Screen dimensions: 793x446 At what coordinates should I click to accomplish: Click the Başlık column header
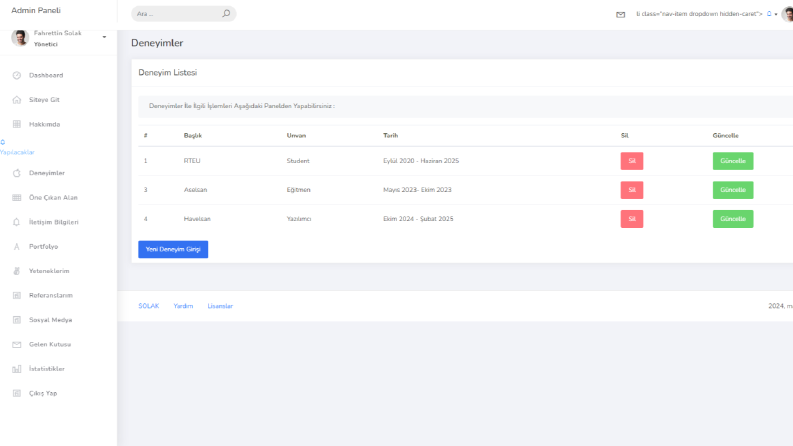(x=193, y=136)
